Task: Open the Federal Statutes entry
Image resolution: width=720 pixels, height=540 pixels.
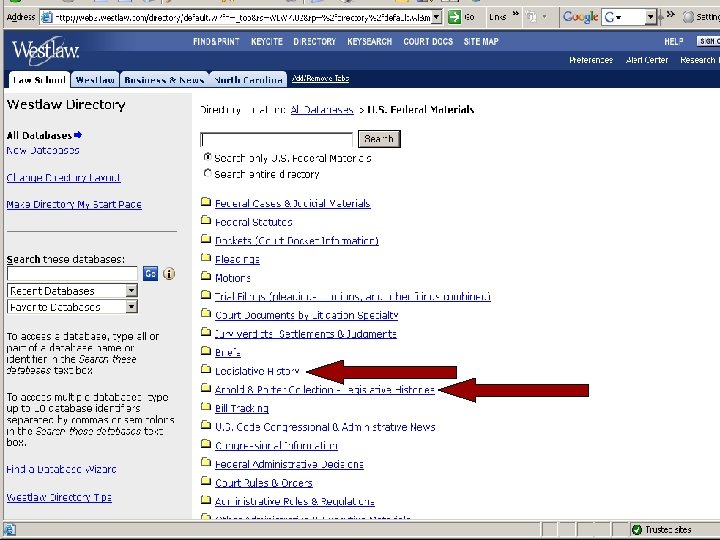Action: tap(253, 222)
